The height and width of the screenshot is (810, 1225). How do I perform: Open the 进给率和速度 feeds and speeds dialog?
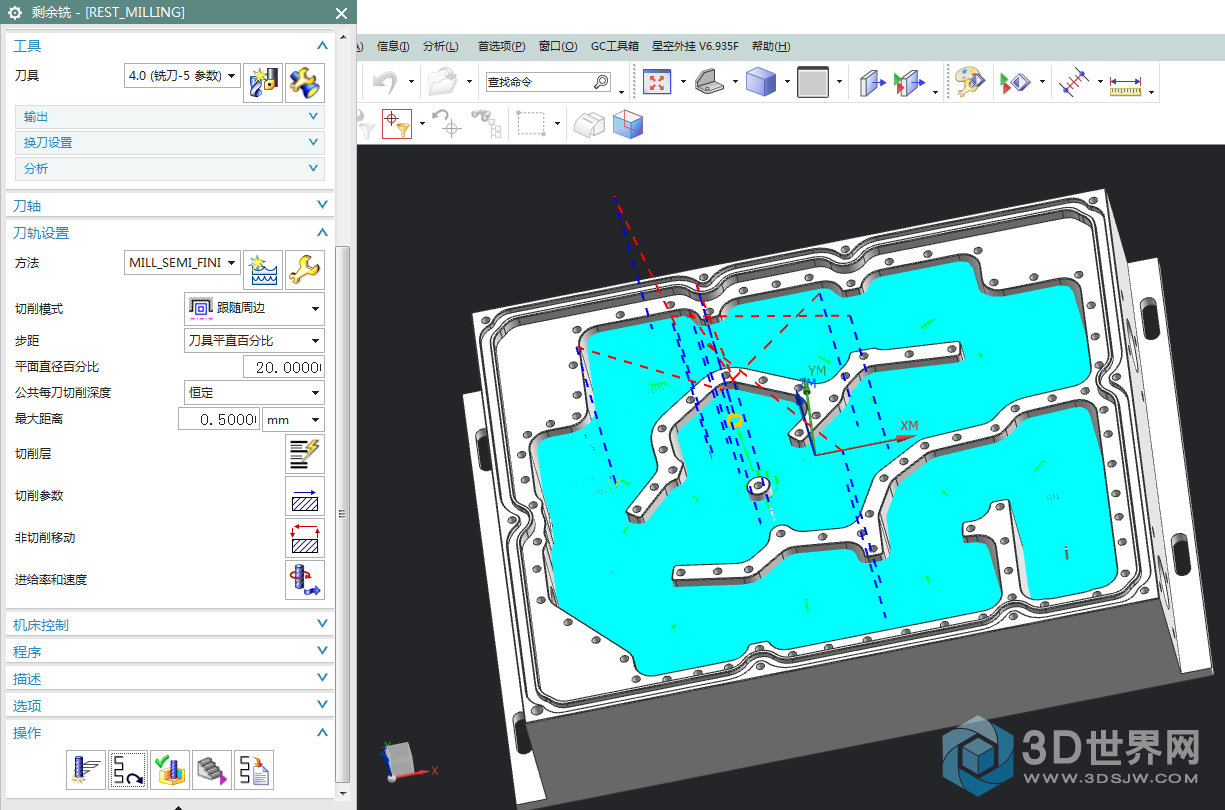tap(305, 580)
